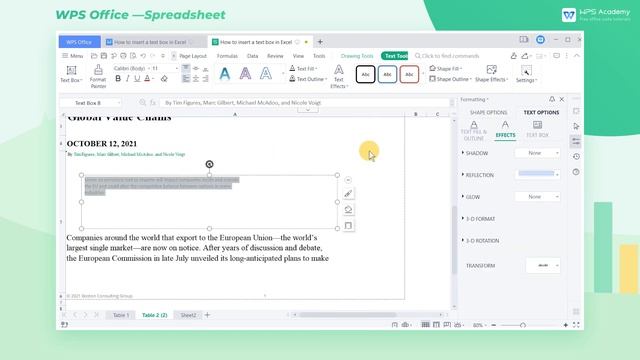Open the Transform preset dropdown
The width and height of the screenshot is (640, 360).
coord(543,266)
